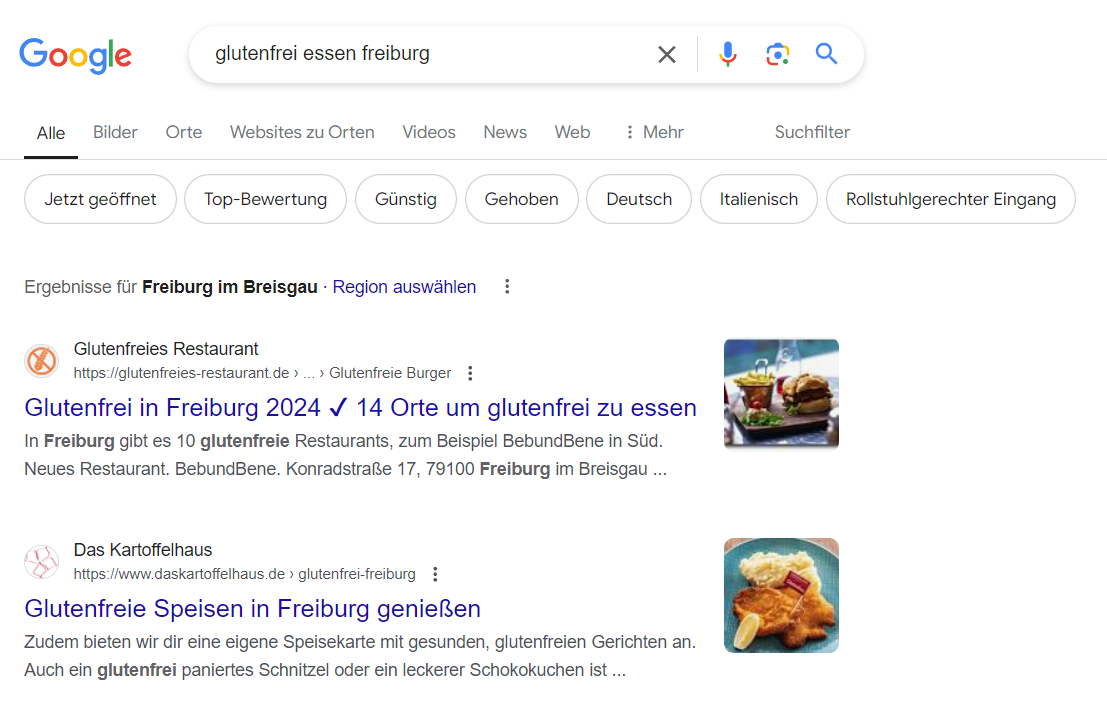Open three-dot menu for Glutenfreies Restaurant result
Screen dimensions: 1107x722
471,373
